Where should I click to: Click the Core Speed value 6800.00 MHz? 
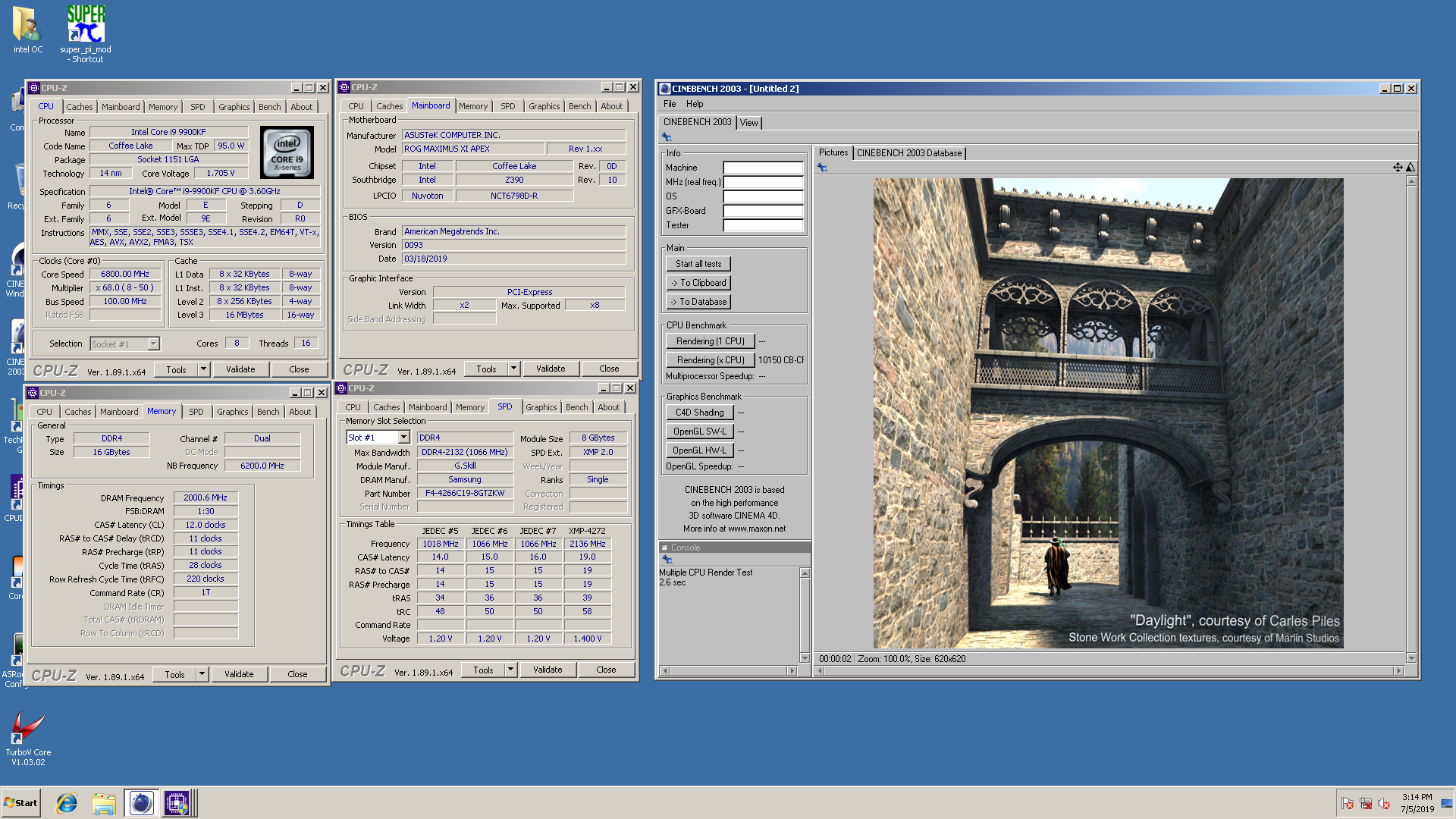point(125,274)
